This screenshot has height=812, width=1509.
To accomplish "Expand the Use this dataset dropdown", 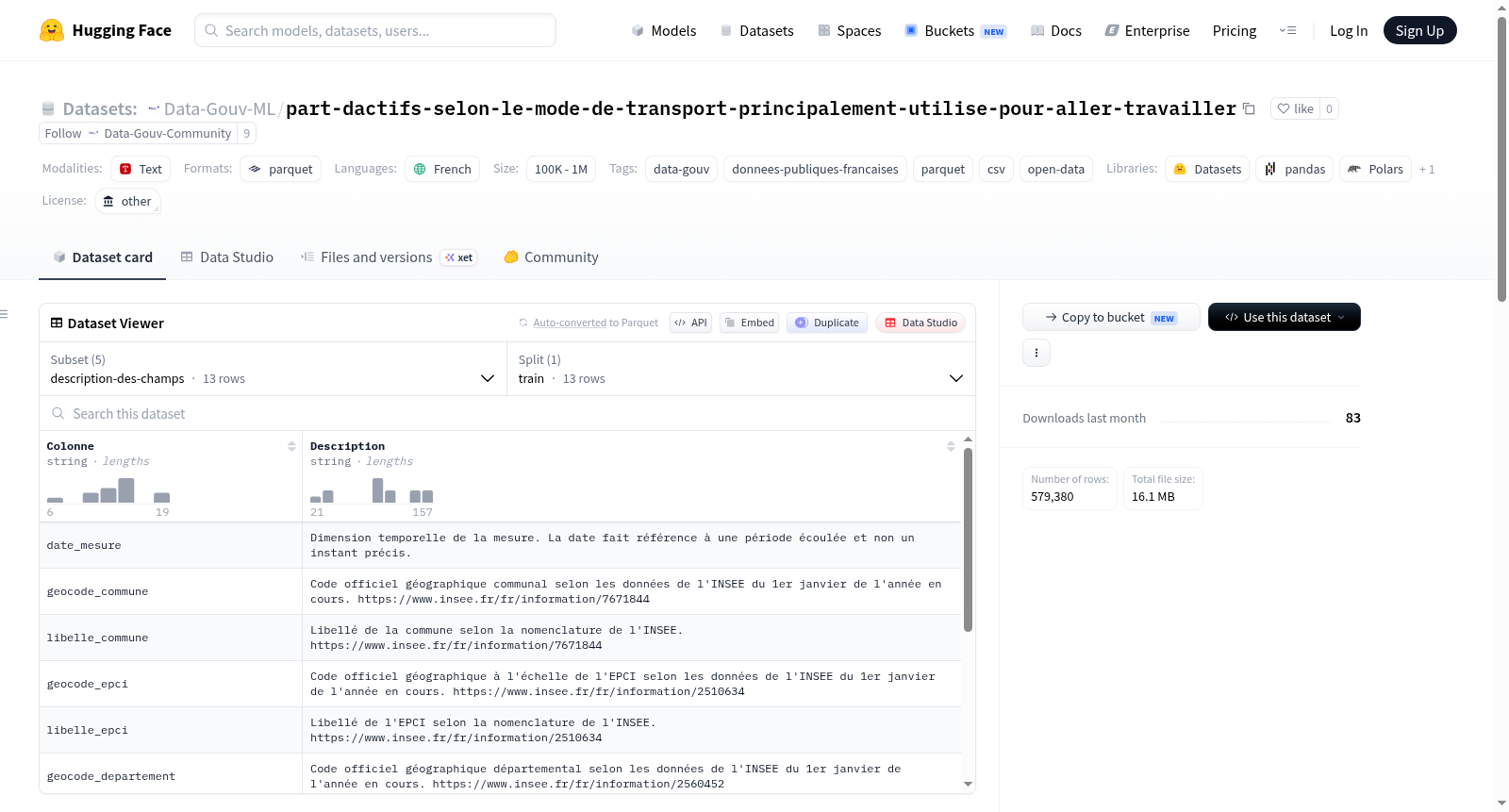I will pos(1284,317).
